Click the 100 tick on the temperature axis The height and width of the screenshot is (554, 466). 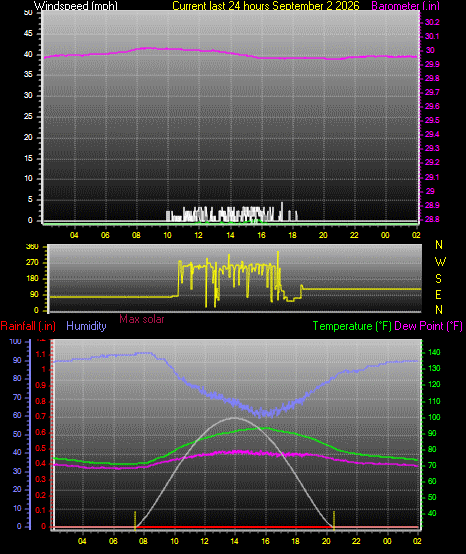[x=434, y=417]
